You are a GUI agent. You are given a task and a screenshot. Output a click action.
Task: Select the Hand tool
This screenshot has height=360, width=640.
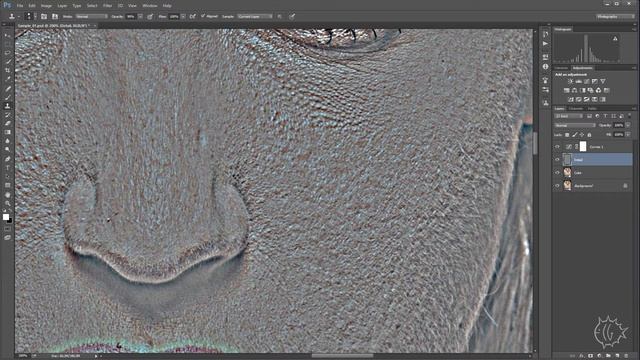point(7,194)
